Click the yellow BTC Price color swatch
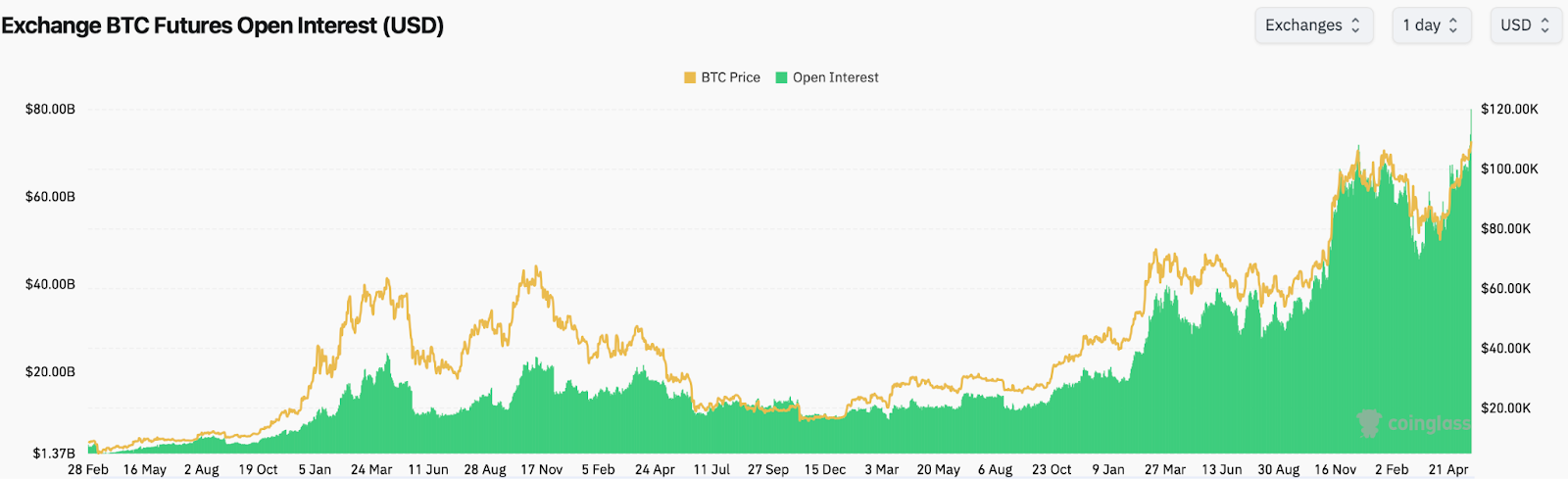 pos(690,77)
